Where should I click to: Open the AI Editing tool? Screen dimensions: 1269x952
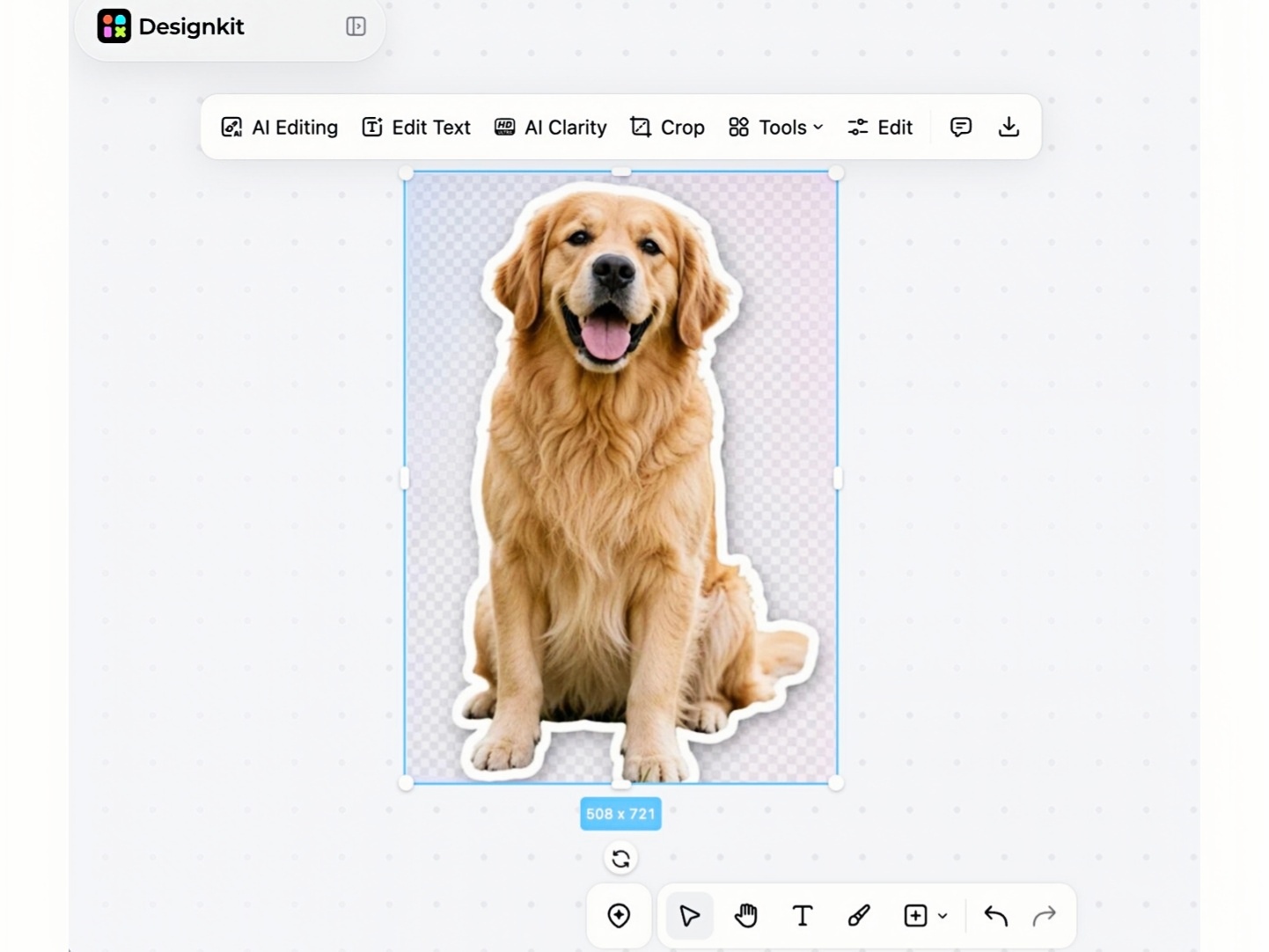[x=279, y=128]
